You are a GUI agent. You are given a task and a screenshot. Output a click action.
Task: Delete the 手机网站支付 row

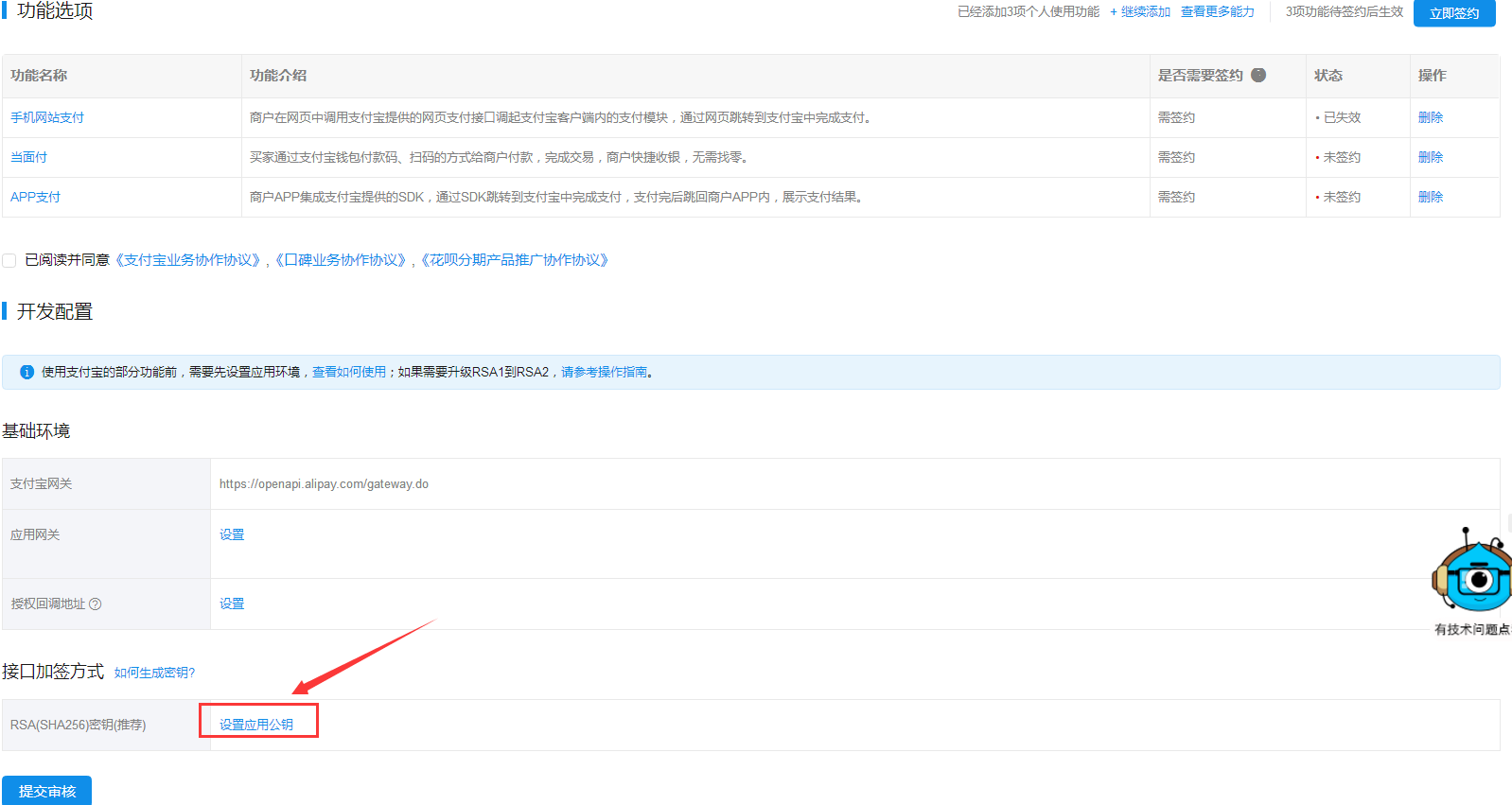click(1431, 117)
